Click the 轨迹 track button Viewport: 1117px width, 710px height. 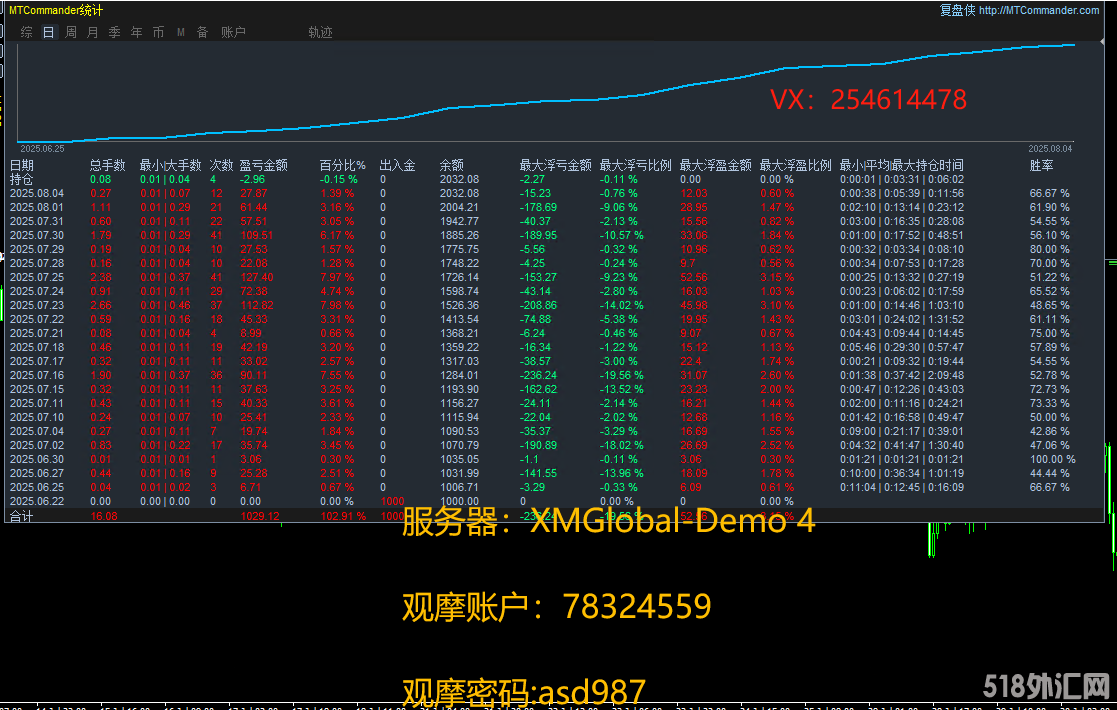click(320, 32)
